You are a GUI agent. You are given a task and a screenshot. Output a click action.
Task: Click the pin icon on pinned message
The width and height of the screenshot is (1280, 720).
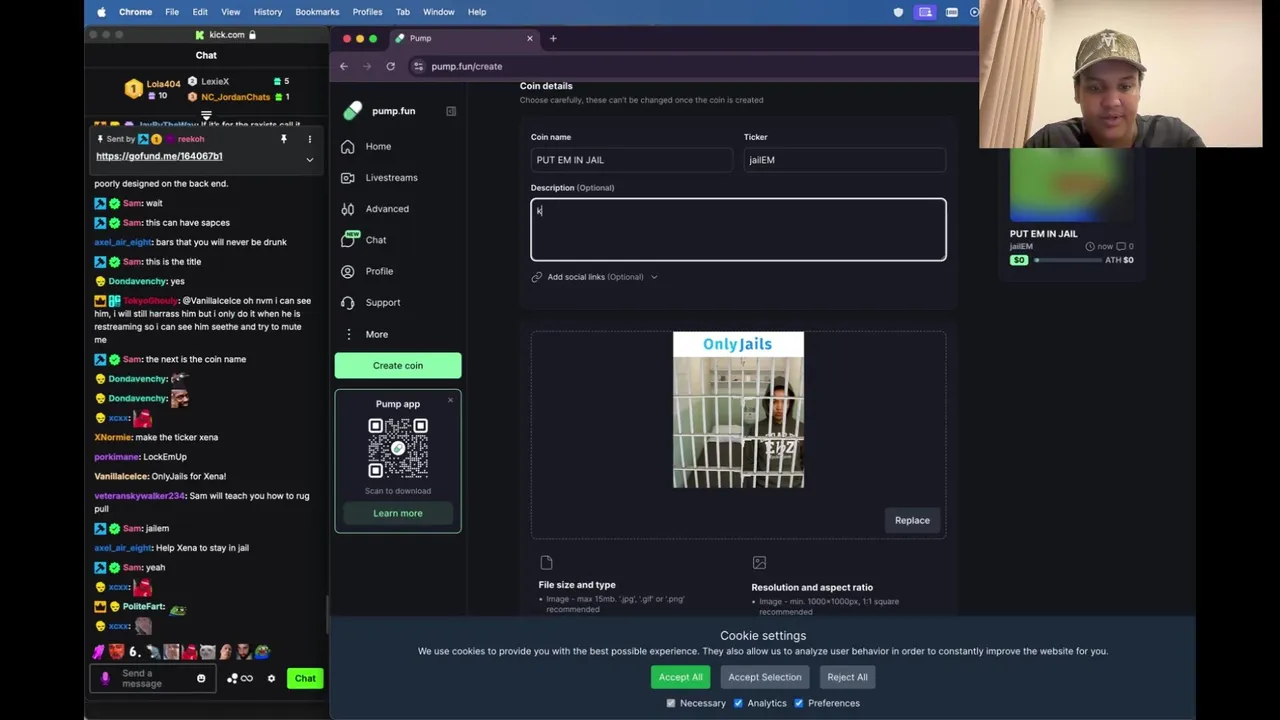284,139
